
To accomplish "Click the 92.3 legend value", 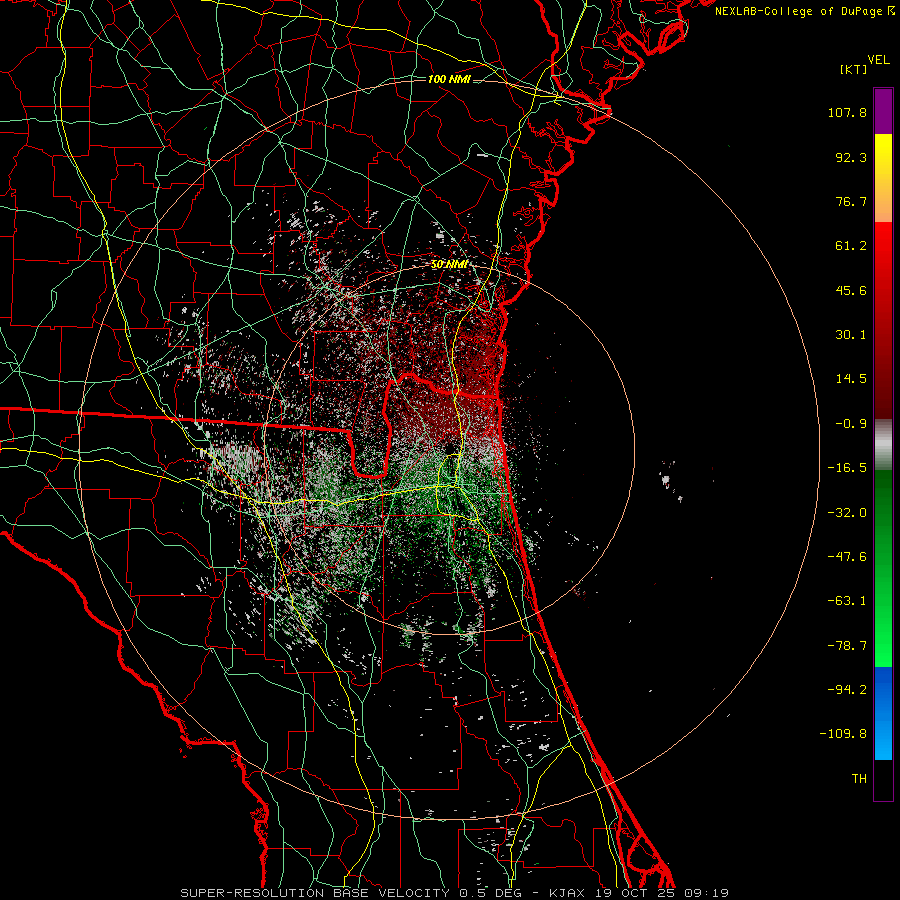I will [x=851, y=157].
